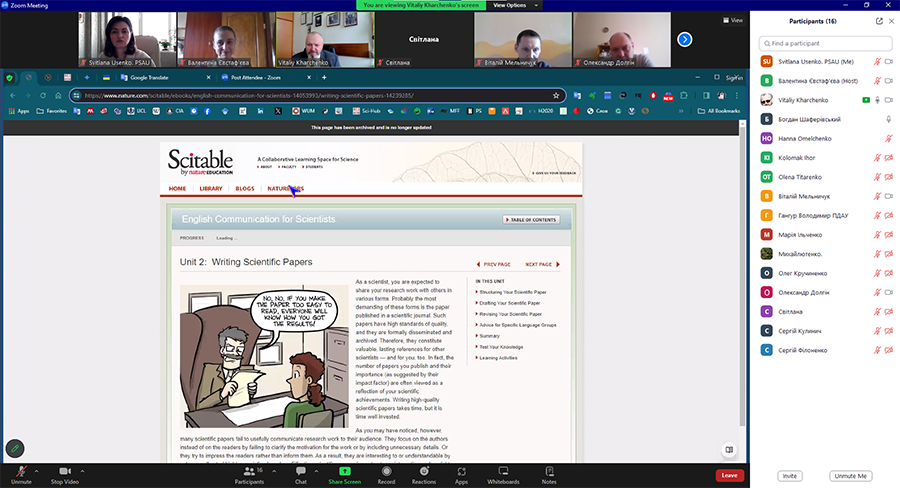Click the Unmute Me button
The image size is (900, 488).
click(x=851, y=476)
